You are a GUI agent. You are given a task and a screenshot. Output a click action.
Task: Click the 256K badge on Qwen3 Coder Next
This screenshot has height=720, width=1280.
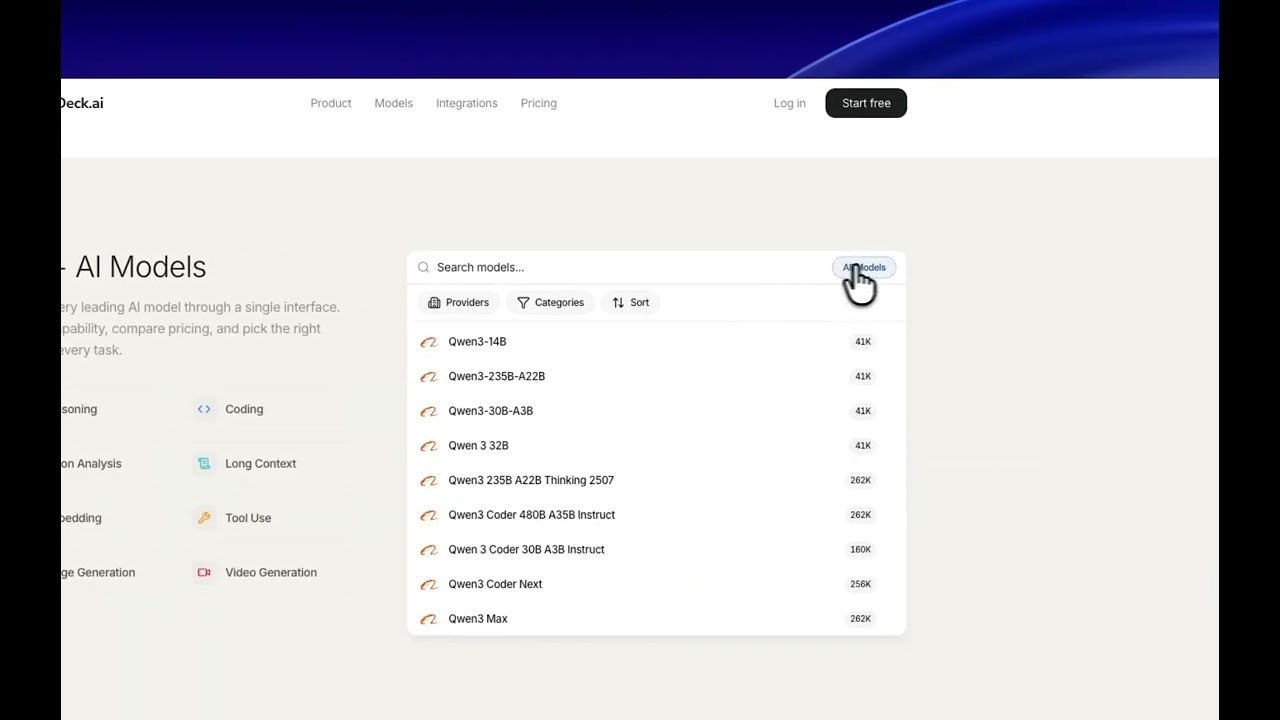(x=861, y=584)
